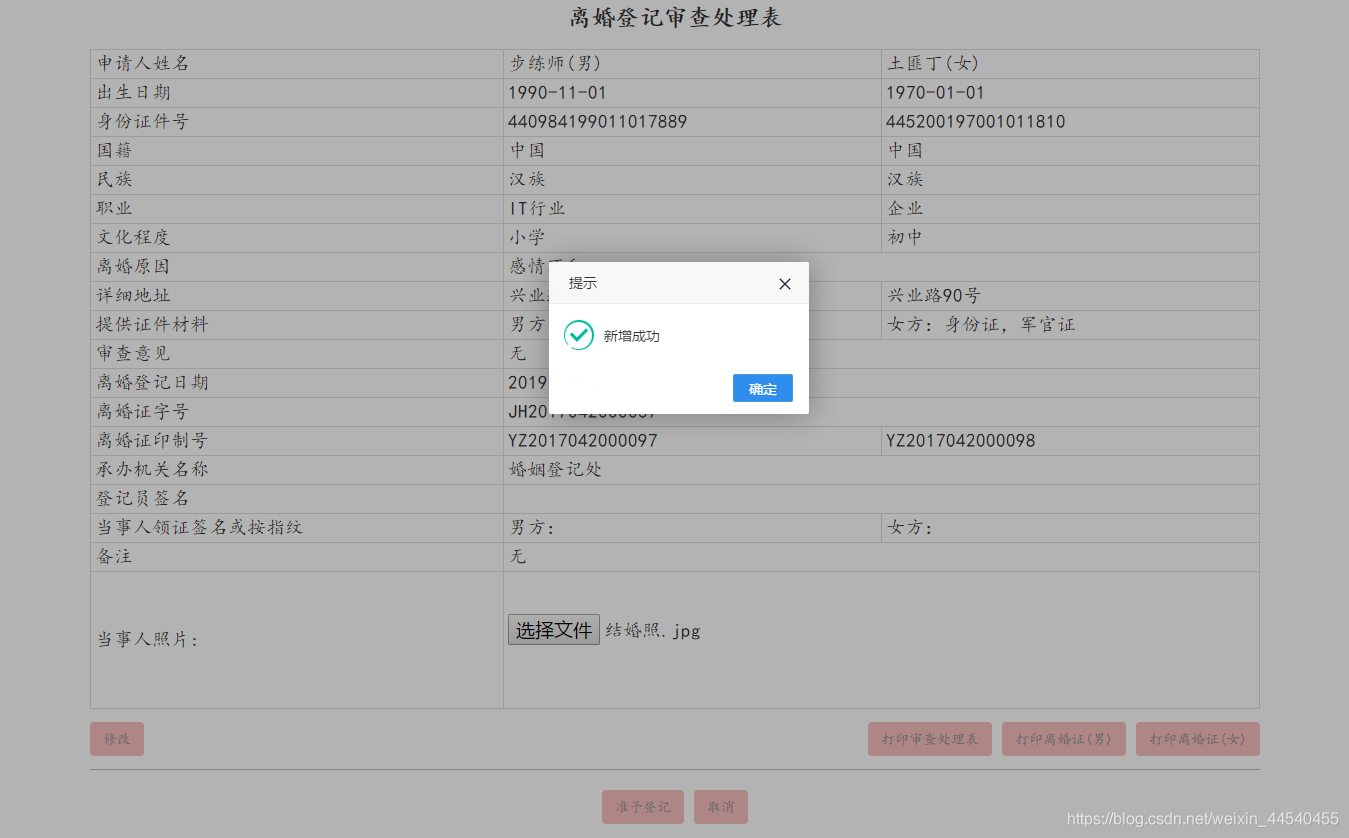1349x838 pixels.
Task: Click the occupation cell IT行业
Action: click(692, 208)
